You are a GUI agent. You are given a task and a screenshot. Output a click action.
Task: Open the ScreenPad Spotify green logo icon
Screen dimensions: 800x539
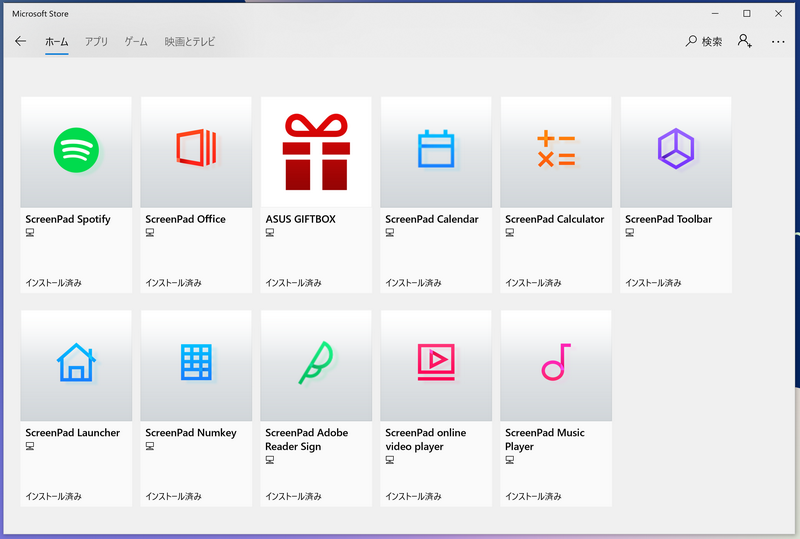pos(77,150)
